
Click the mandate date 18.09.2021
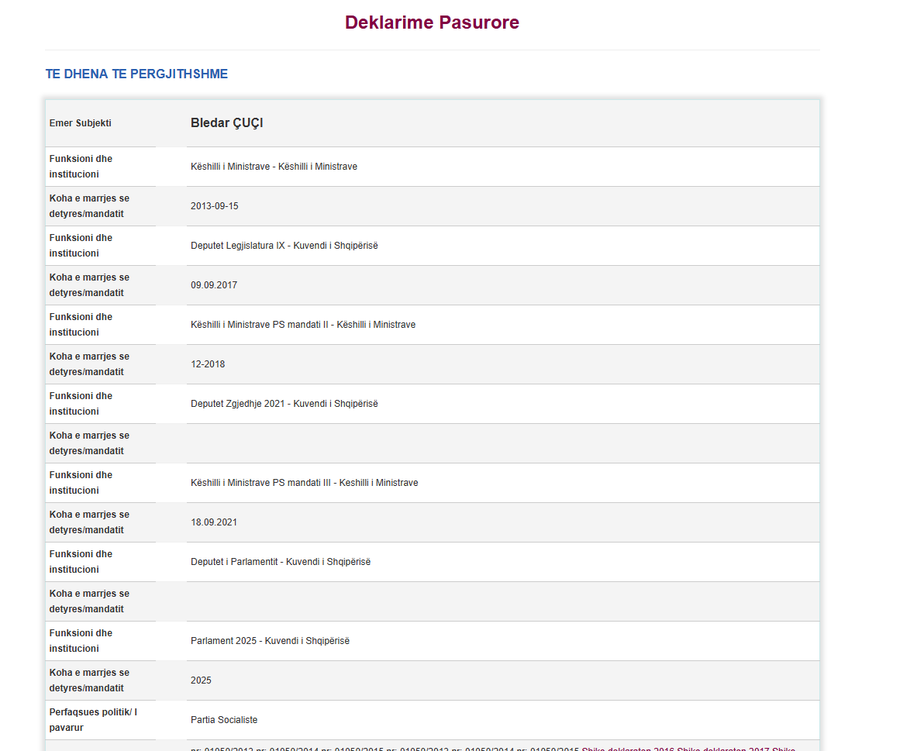click(x=214, y=522)
